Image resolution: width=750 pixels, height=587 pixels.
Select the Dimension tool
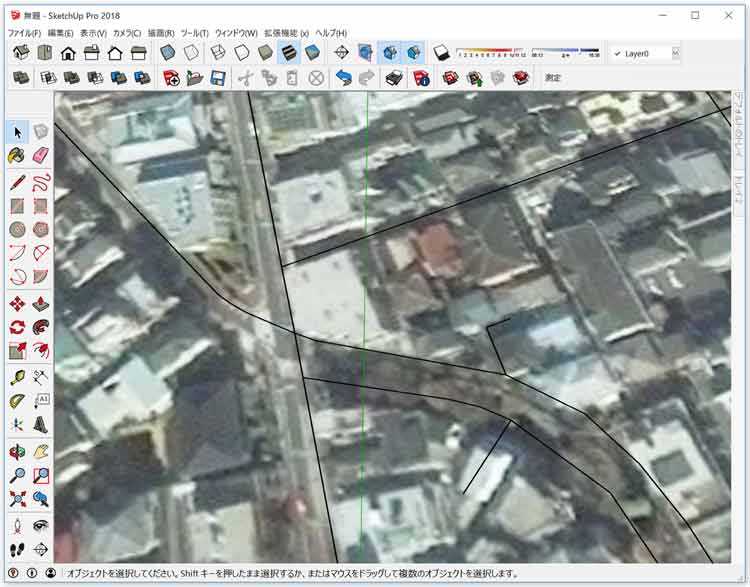(41, 378)
